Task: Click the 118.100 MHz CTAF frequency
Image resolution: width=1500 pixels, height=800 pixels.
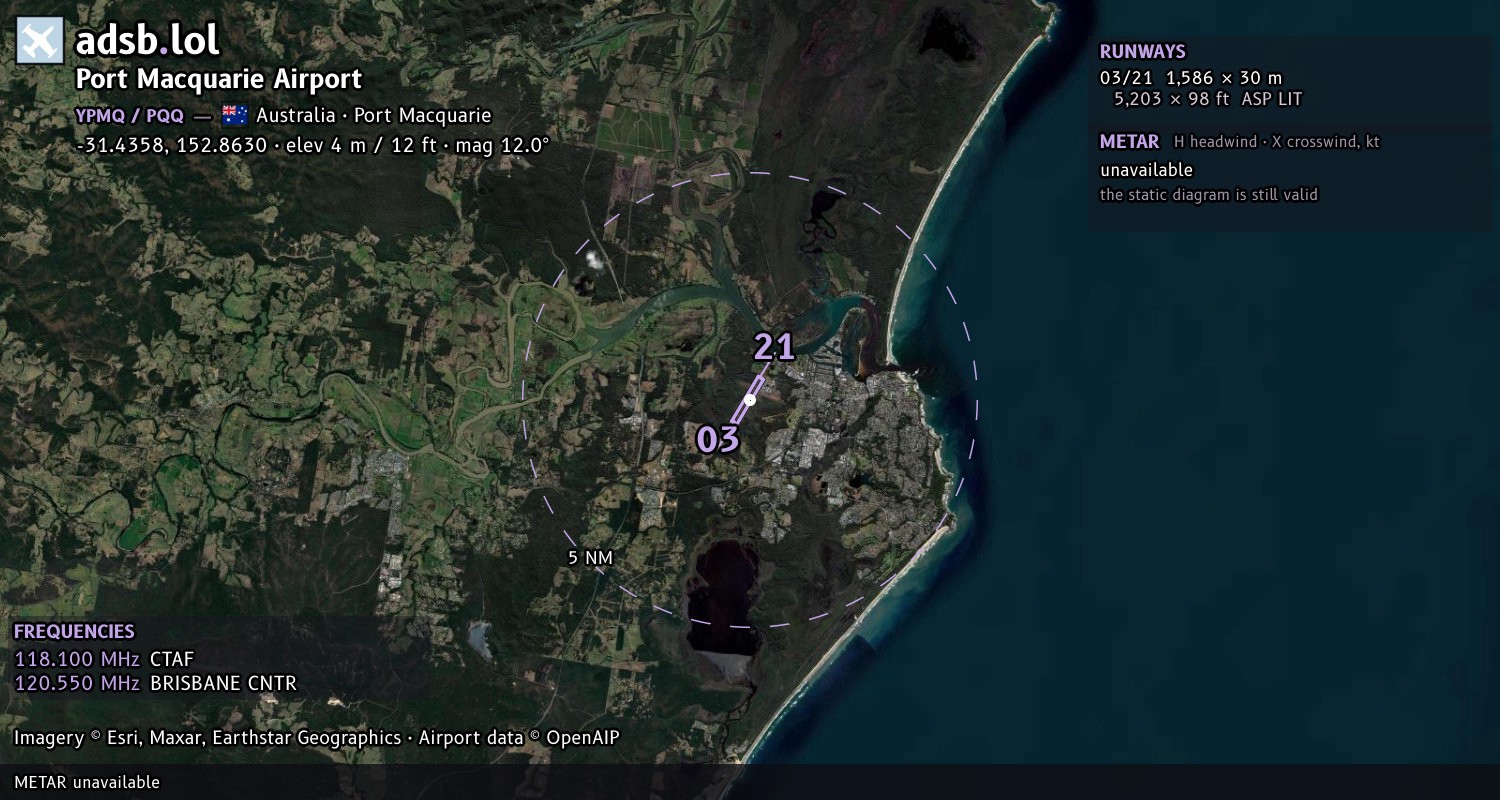Action: 104,659
